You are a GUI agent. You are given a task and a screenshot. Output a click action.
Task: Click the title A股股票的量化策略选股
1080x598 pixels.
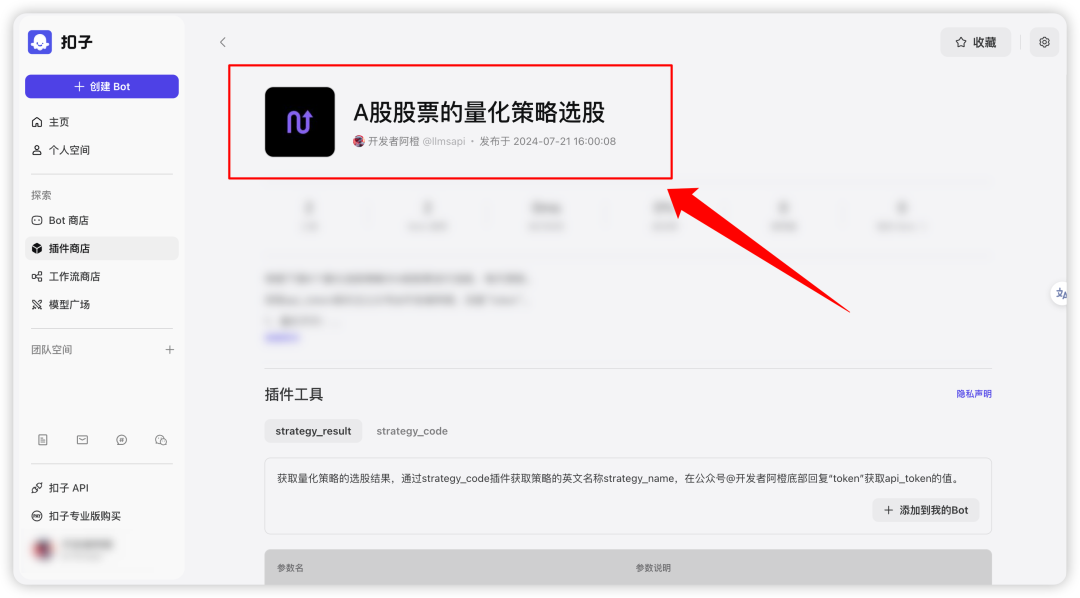pyautogui.click(x=479, y=112)
